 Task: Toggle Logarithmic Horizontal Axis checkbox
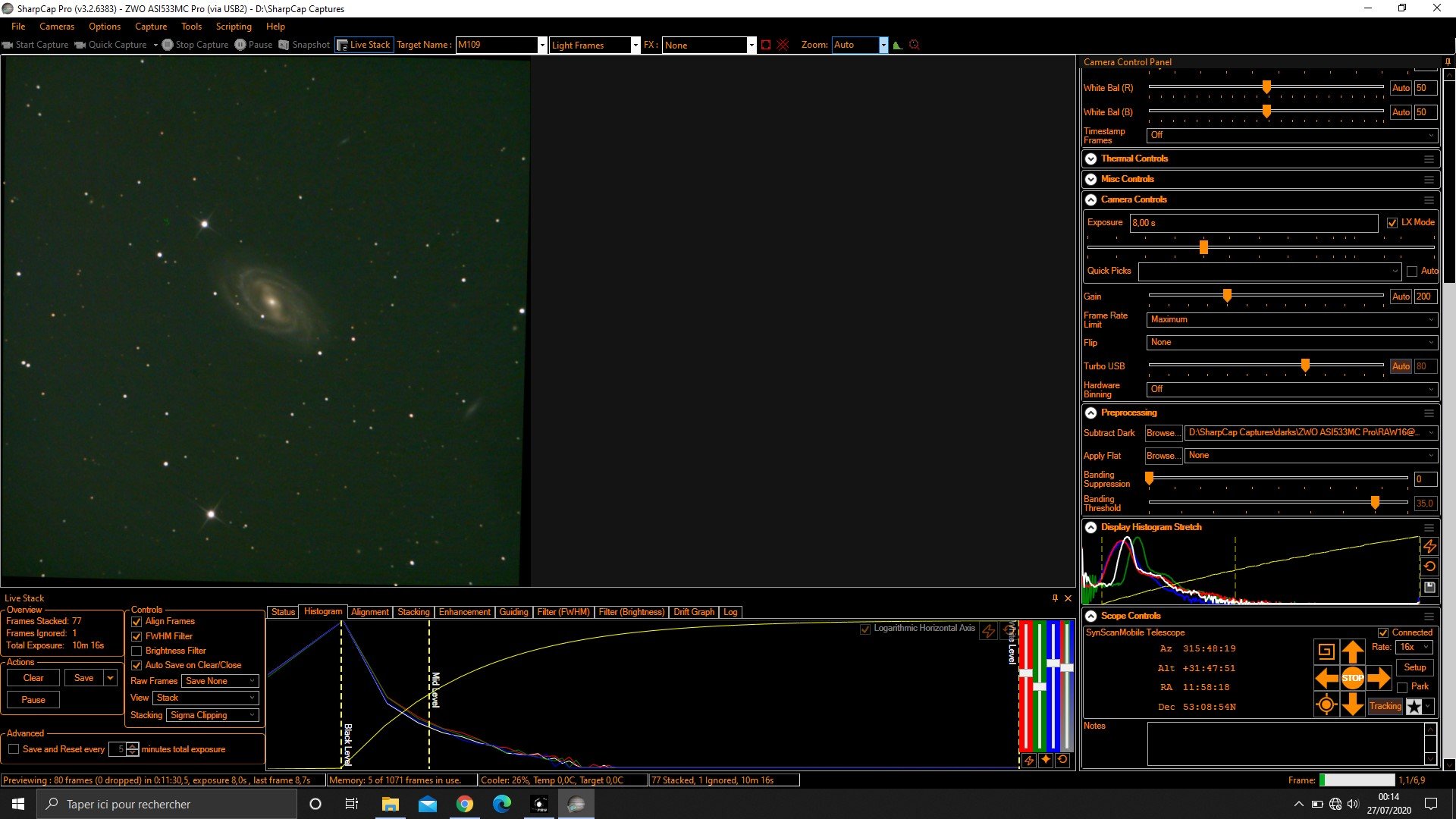[865, 629]
